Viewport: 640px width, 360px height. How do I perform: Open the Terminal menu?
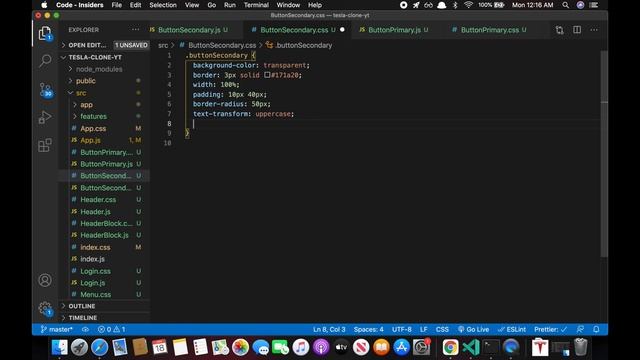point(256,5)
